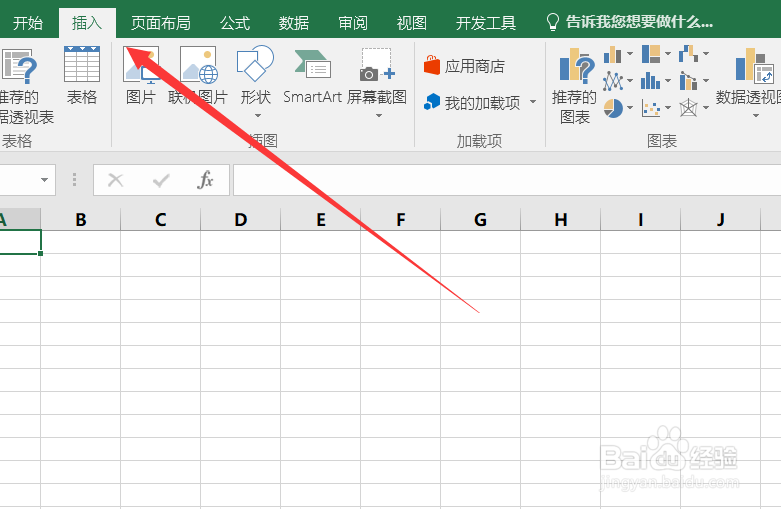Insert a pie chart

click(613, 108)
